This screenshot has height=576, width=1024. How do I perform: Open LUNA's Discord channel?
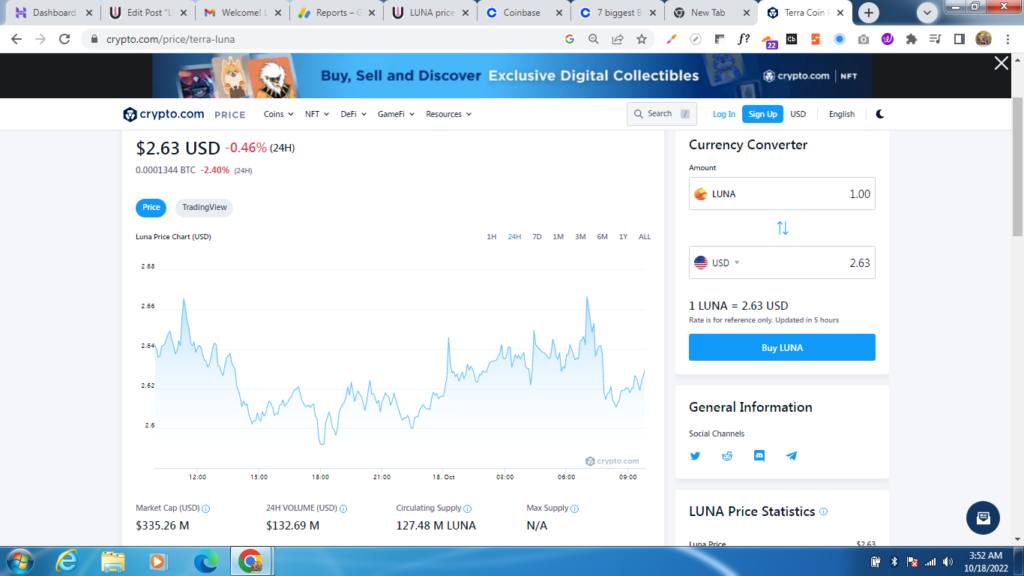(x=759, y=456)
